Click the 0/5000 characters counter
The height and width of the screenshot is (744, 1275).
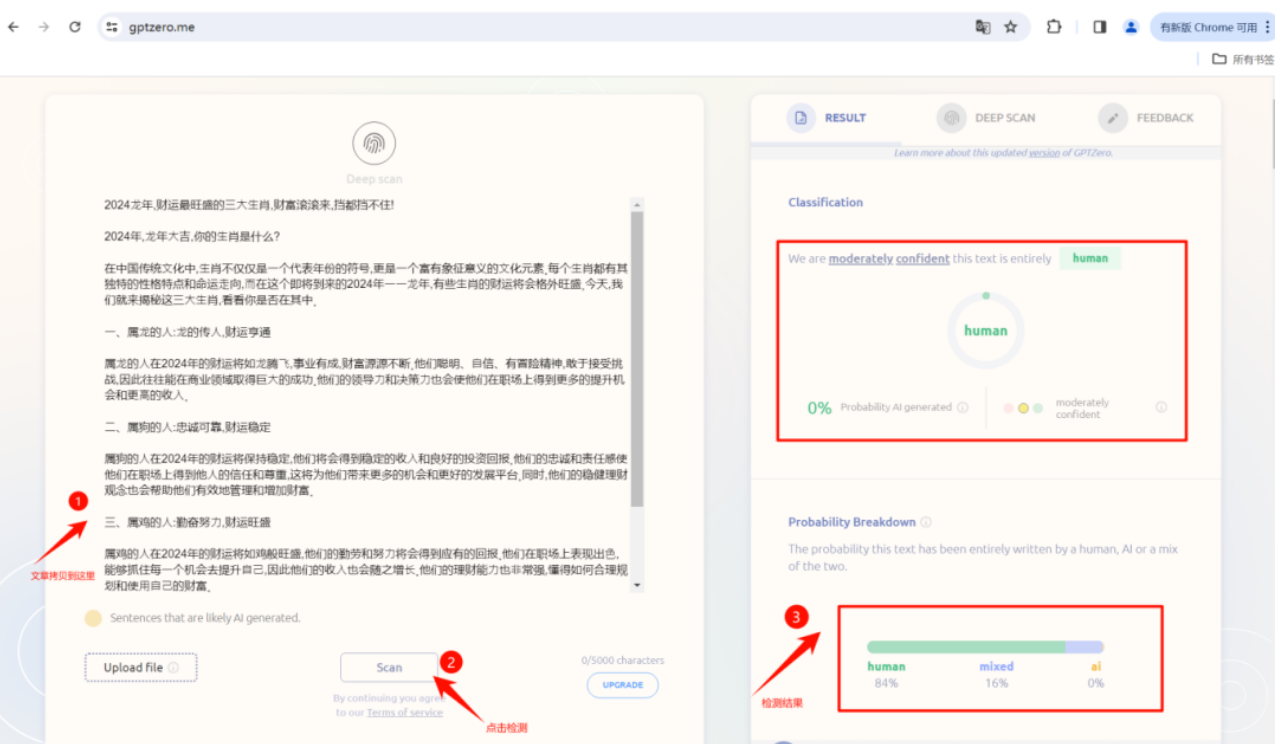pyautogui.click(x=622, y=660)
